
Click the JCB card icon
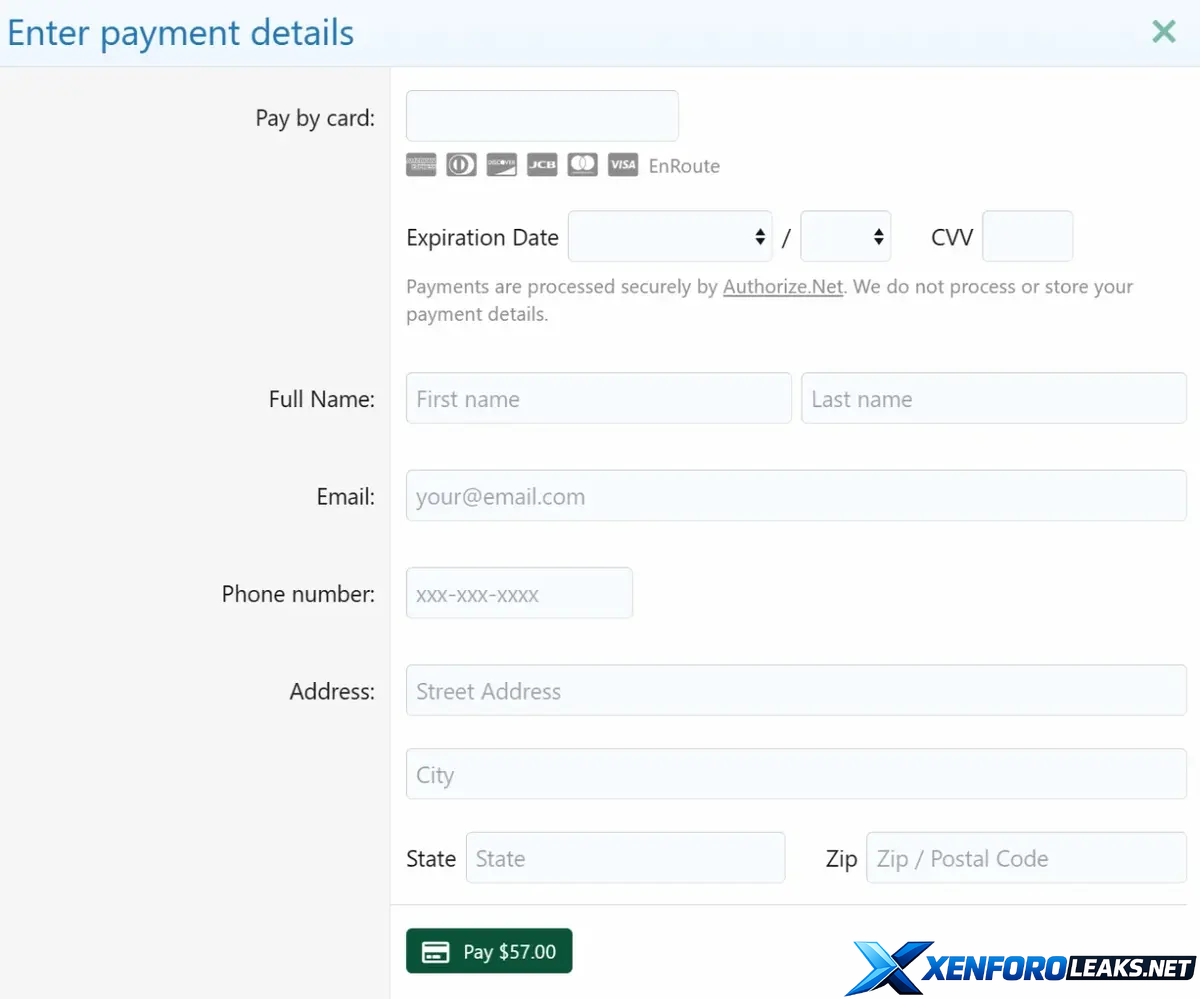pyautogui.click(x=542, y=165)
